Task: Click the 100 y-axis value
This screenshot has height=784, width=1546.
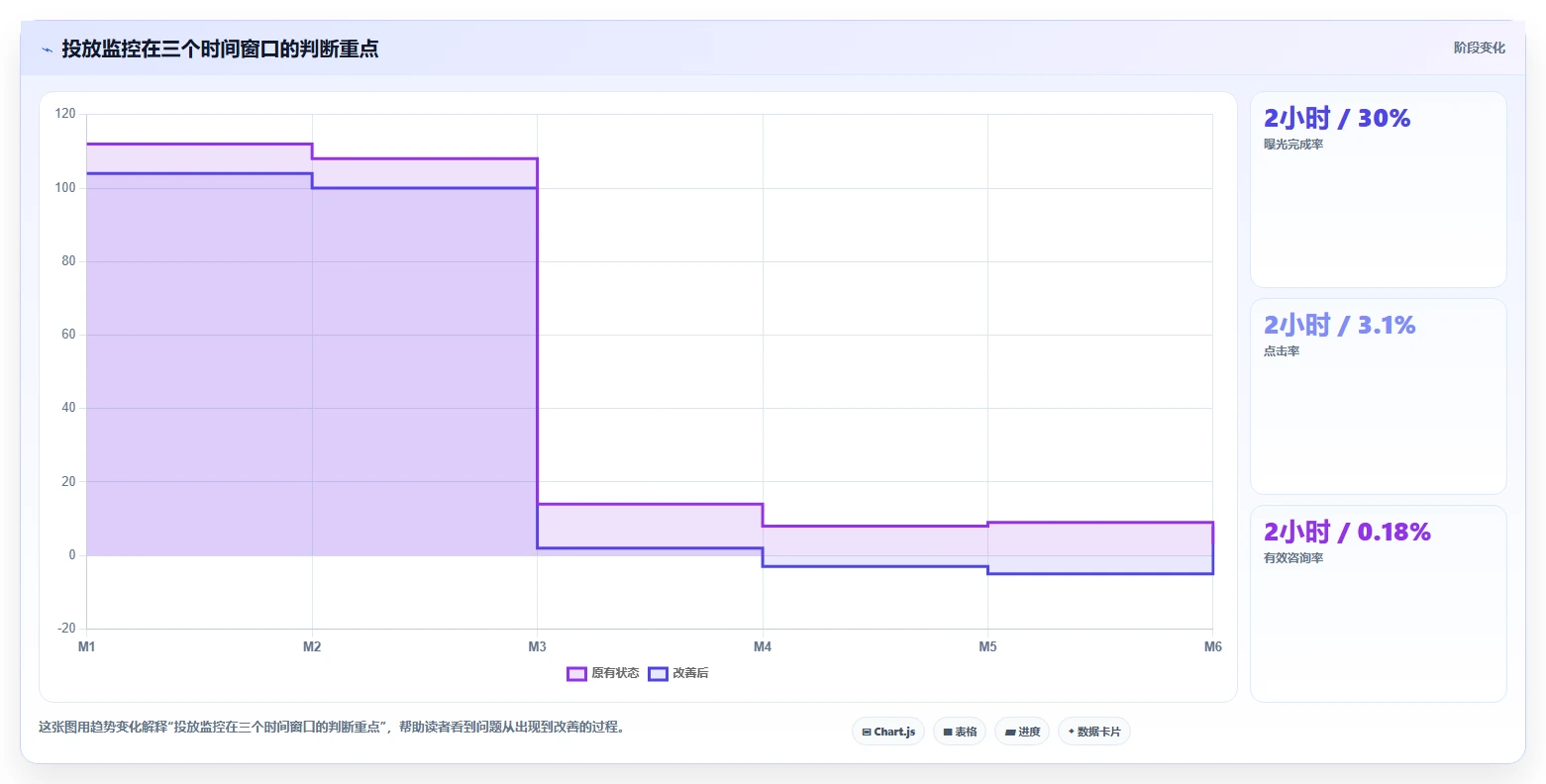Action: [65, 188]
